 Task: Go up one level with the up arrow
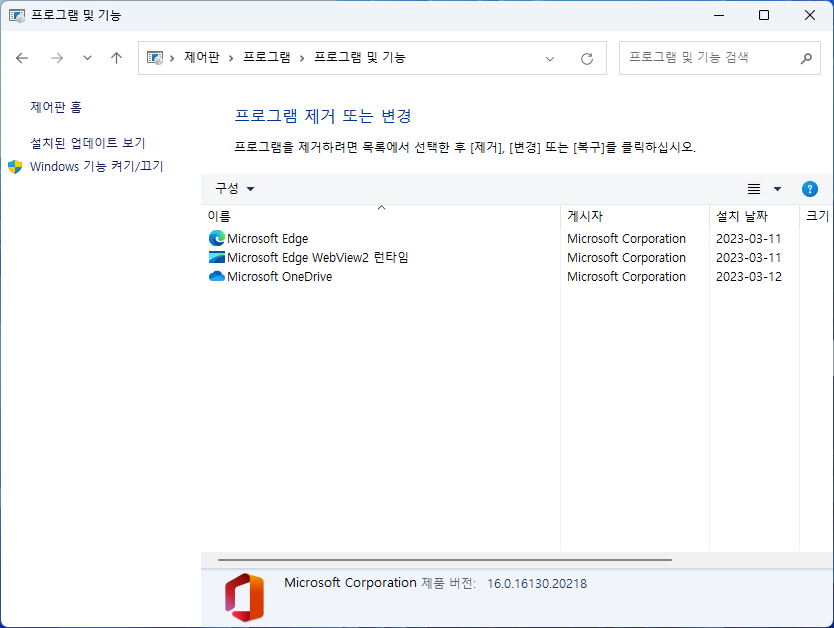(x=116, y=58)
